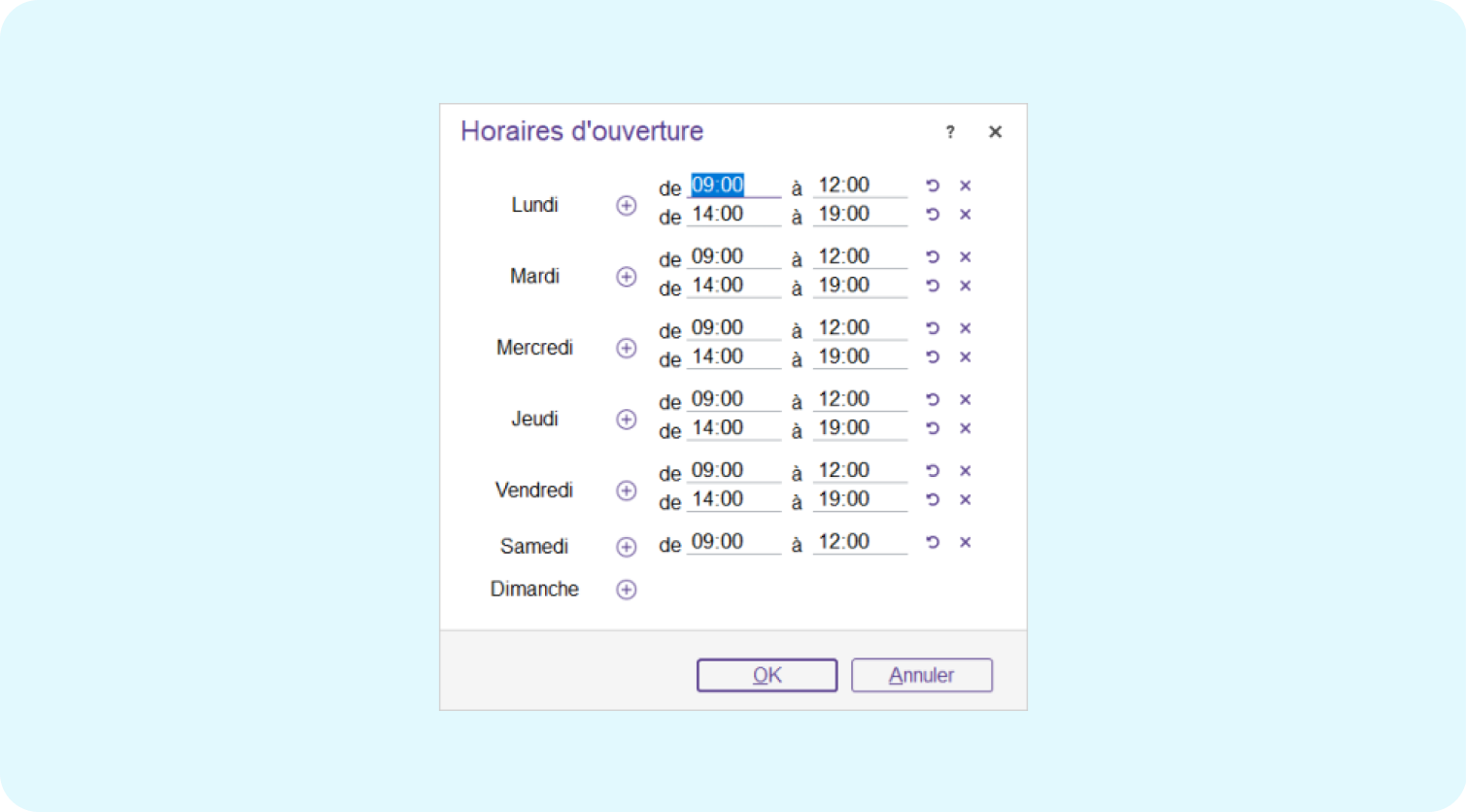Delete Lundi's afternoon time slot

(x=966, y=214)
